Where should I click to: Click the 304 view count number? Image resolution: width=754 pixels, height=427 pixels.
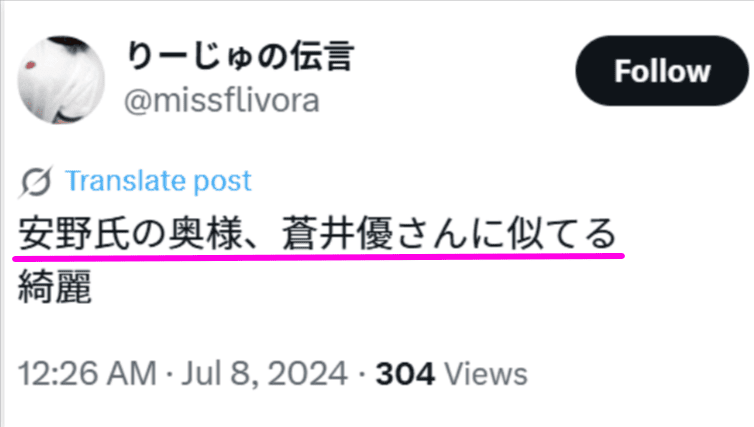click(x=405, y=374)
